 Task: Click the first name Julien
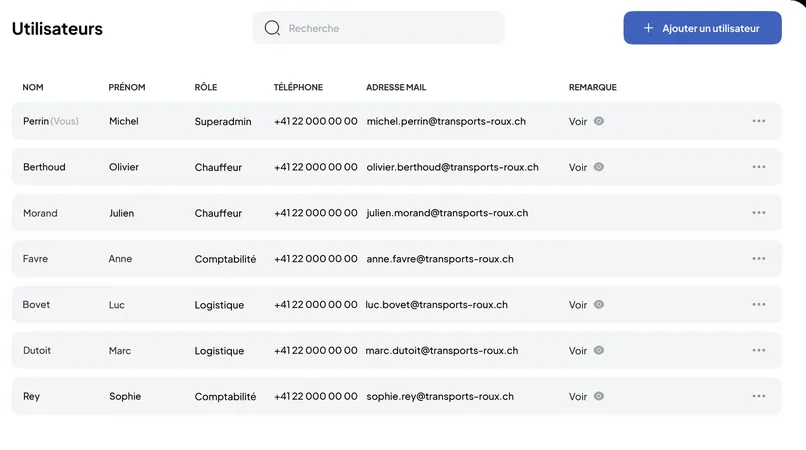121,213
